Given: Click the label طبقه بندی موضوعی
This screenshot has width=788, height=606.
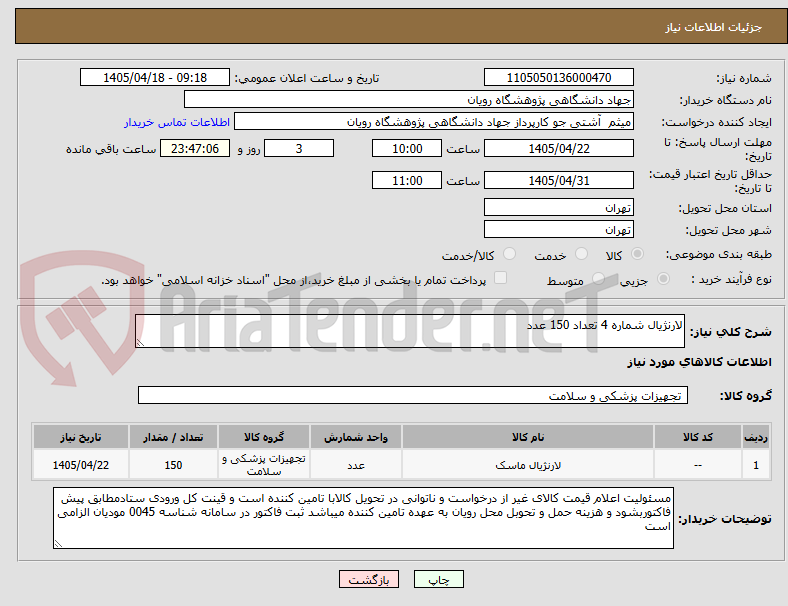Looking at the screenshot, I should (x=719, y=254).
